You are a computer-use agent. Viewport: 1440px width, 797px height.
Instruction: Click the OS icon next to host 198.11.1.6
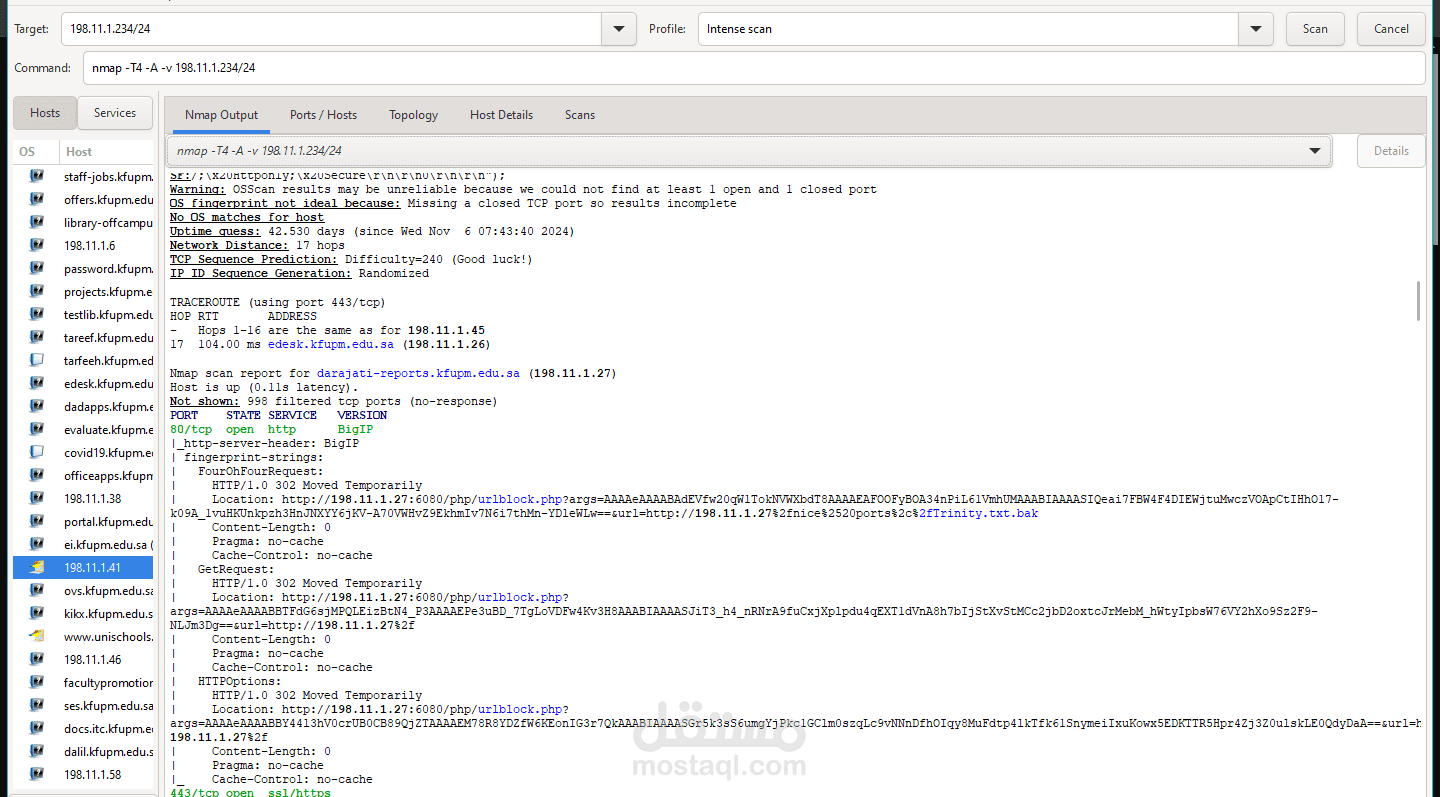click(x=37, y=245)
